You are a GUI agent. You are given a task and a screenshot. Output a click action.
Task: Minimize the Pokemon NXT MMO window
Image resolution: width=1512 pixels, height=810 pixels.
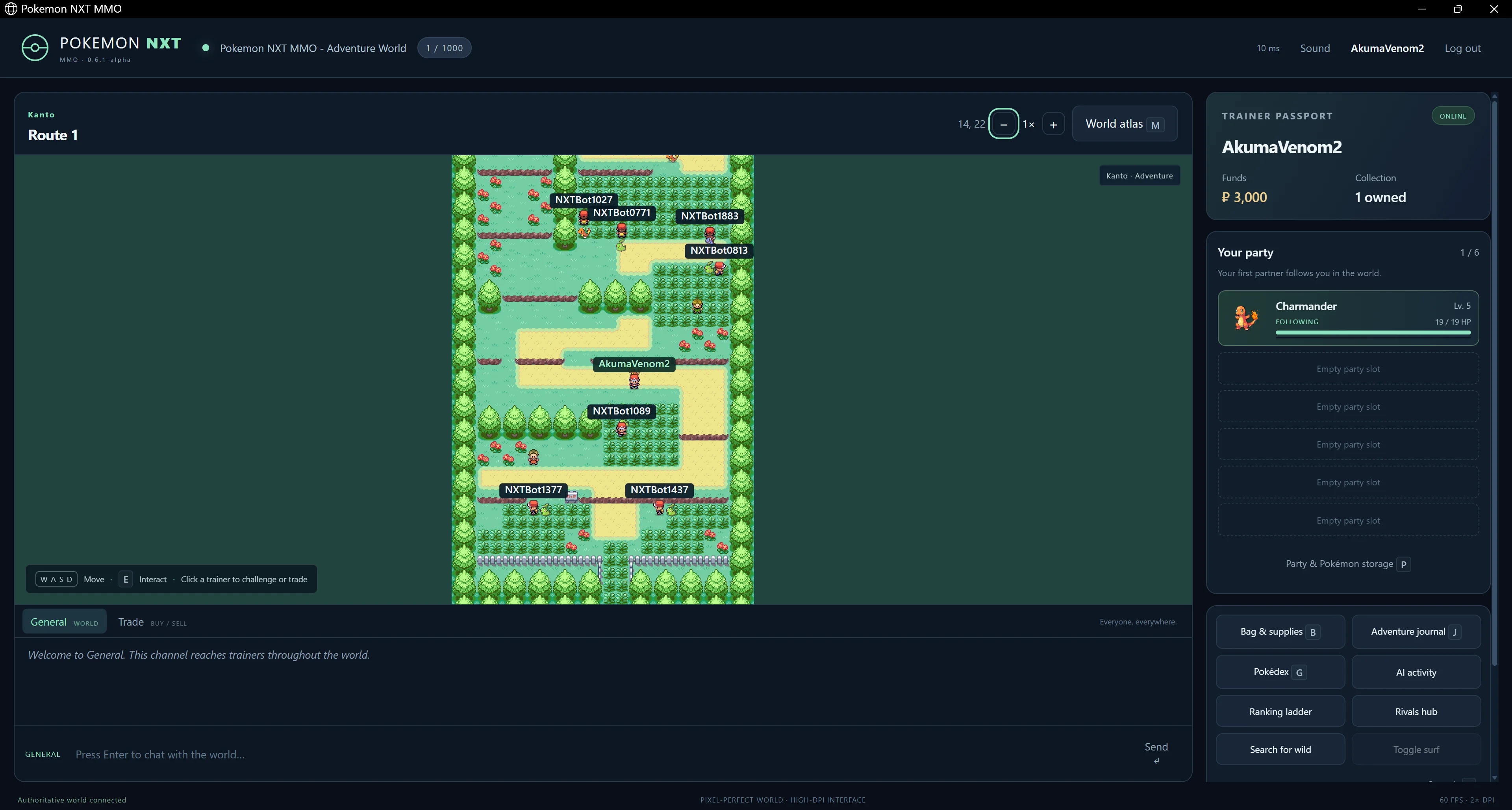pyautogui.click(x=1421, y=9)
